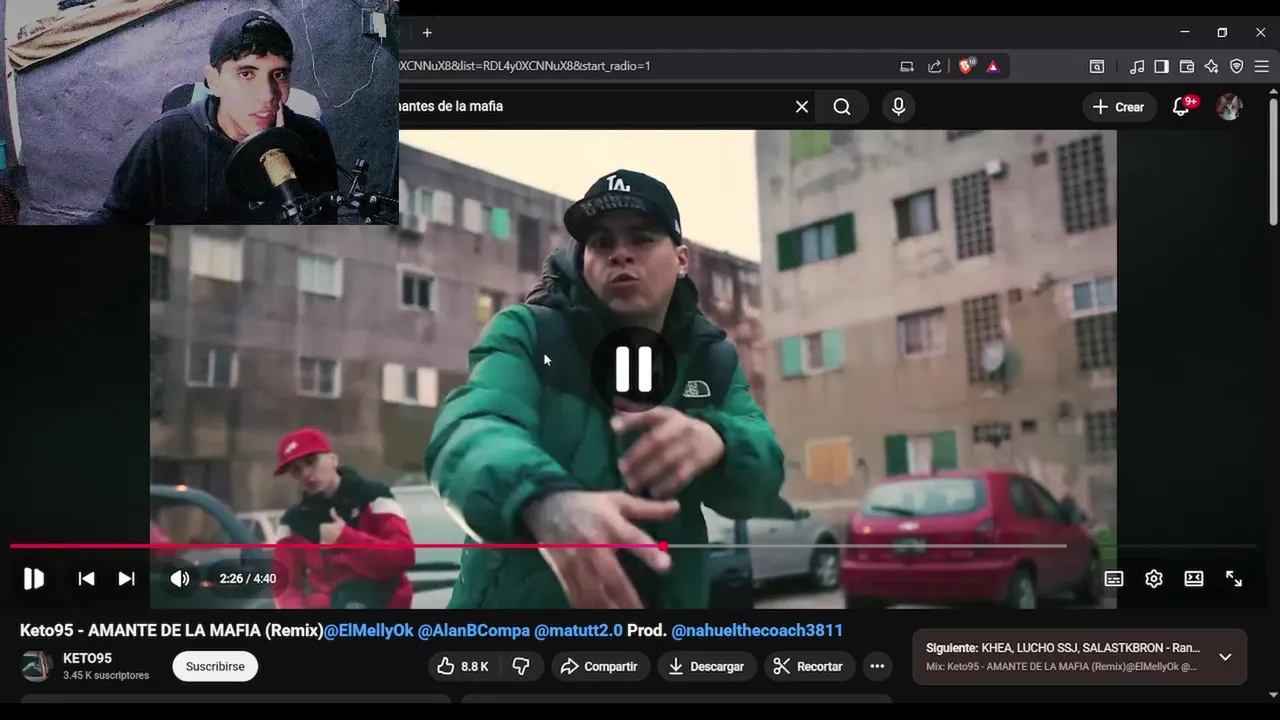The image size is (1280, 720).
Task: Open the @AlanBCompa mention link
Action: 474,630
